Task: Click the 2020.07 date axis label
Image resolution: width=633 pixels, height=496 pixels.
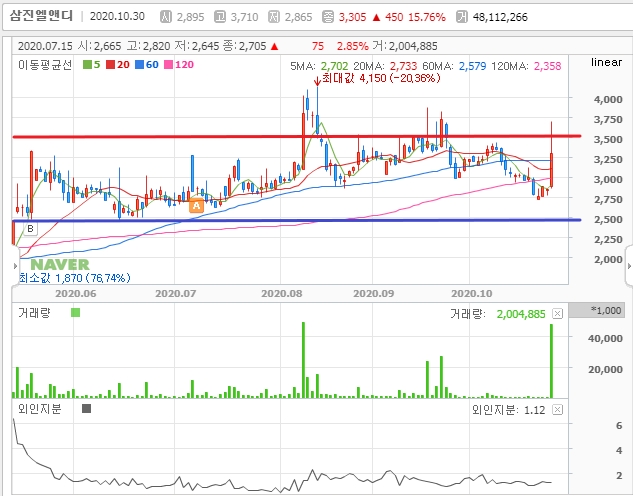Action: click(x=176, y=293)
